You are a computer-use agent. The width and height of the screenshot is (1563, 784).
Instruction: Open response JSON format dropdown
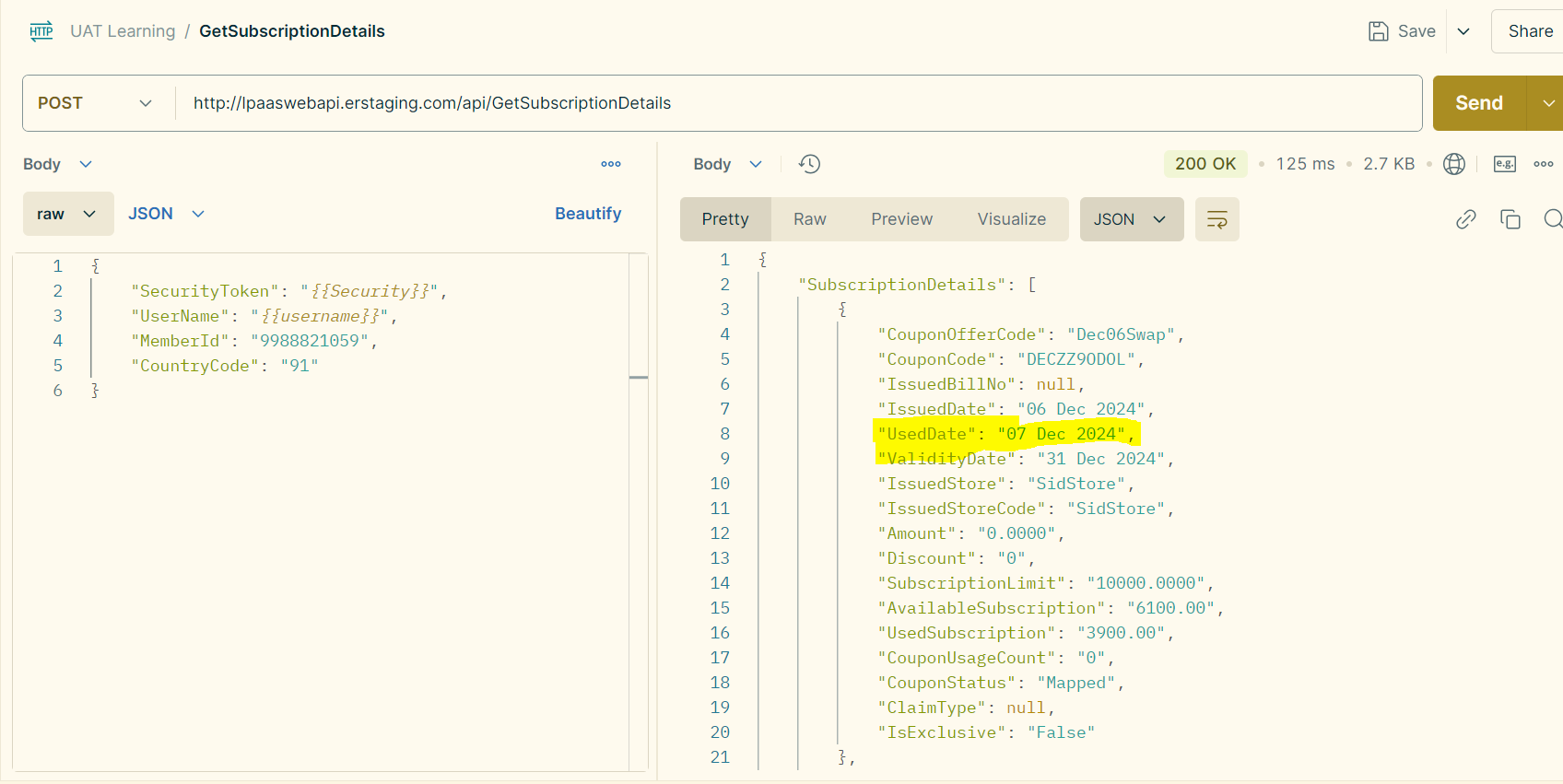point(1131,219)
